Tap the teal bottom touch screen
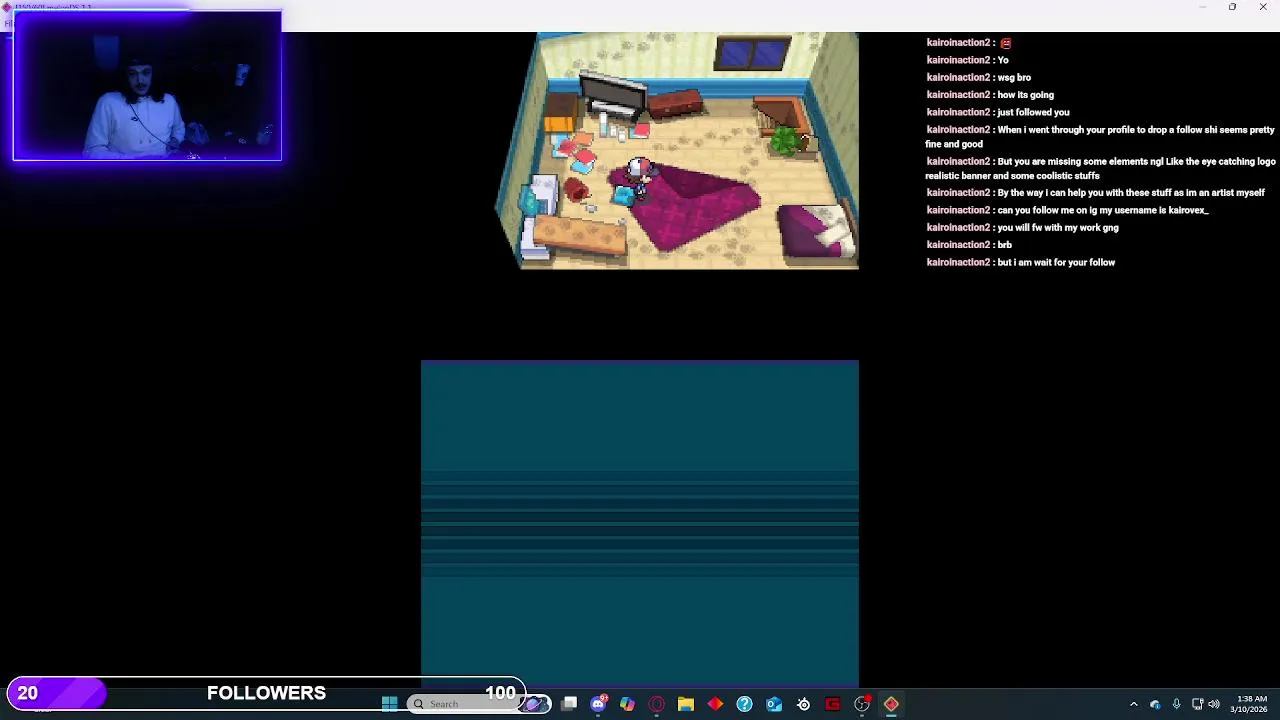1280x720 pixels. (x=640, y=524)
